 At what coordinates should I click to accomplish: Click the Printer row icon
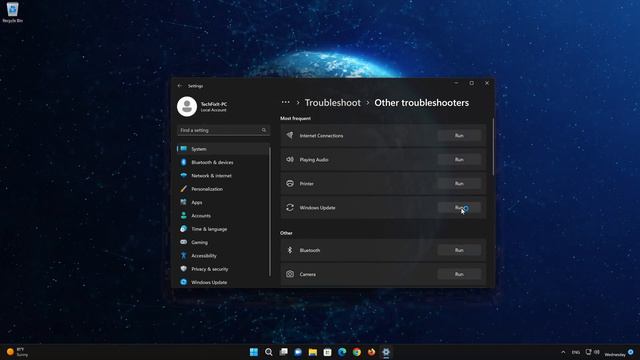pos(290,183)
